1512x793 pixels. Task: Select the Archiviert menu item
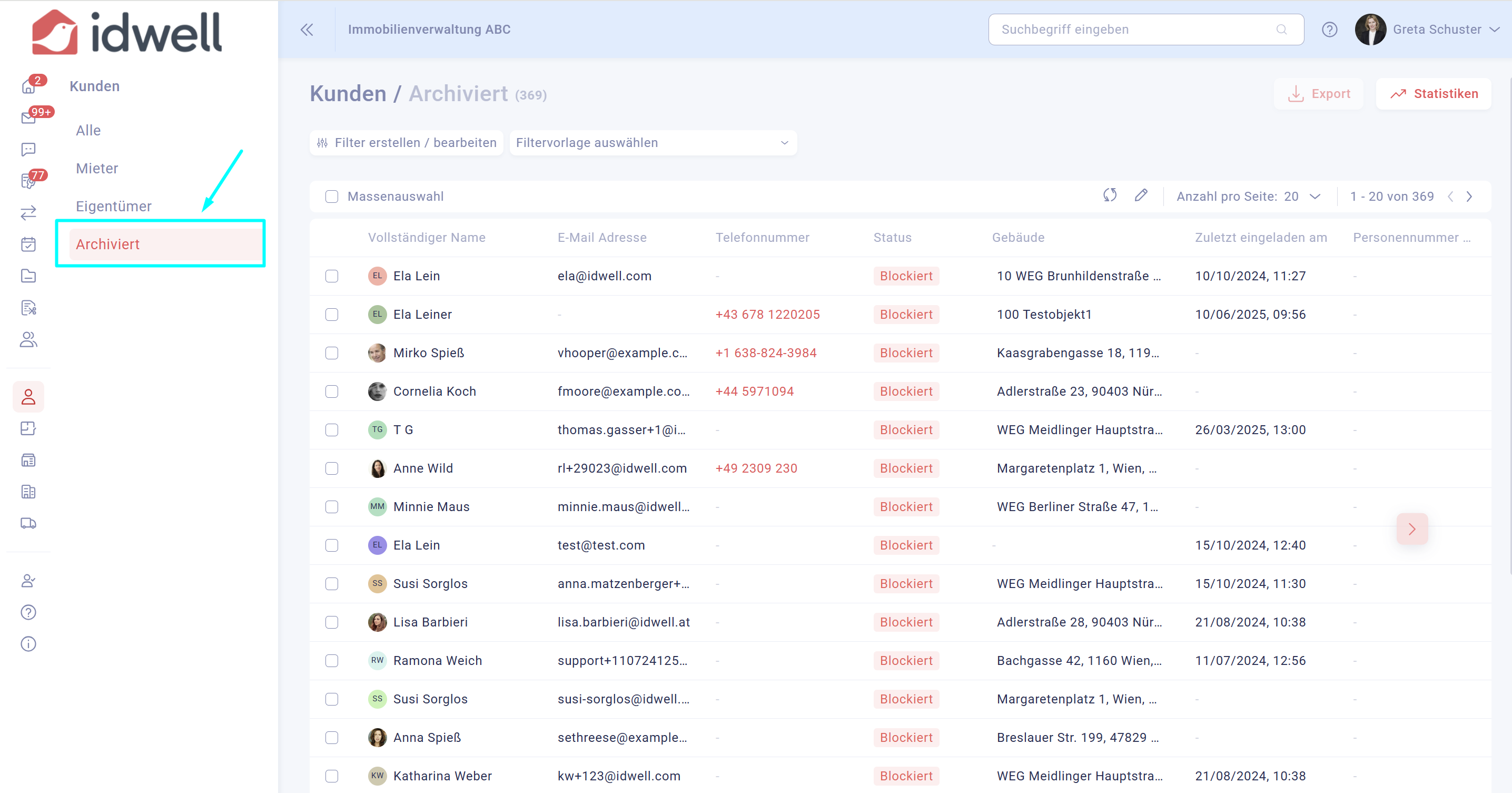165,244
